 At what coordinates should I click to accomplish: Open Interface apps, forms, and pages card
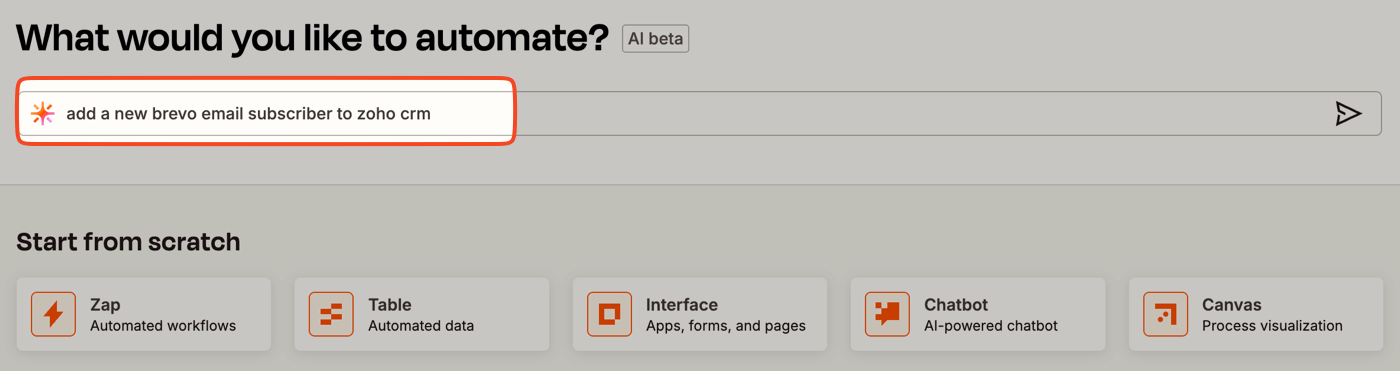(700, 314)
